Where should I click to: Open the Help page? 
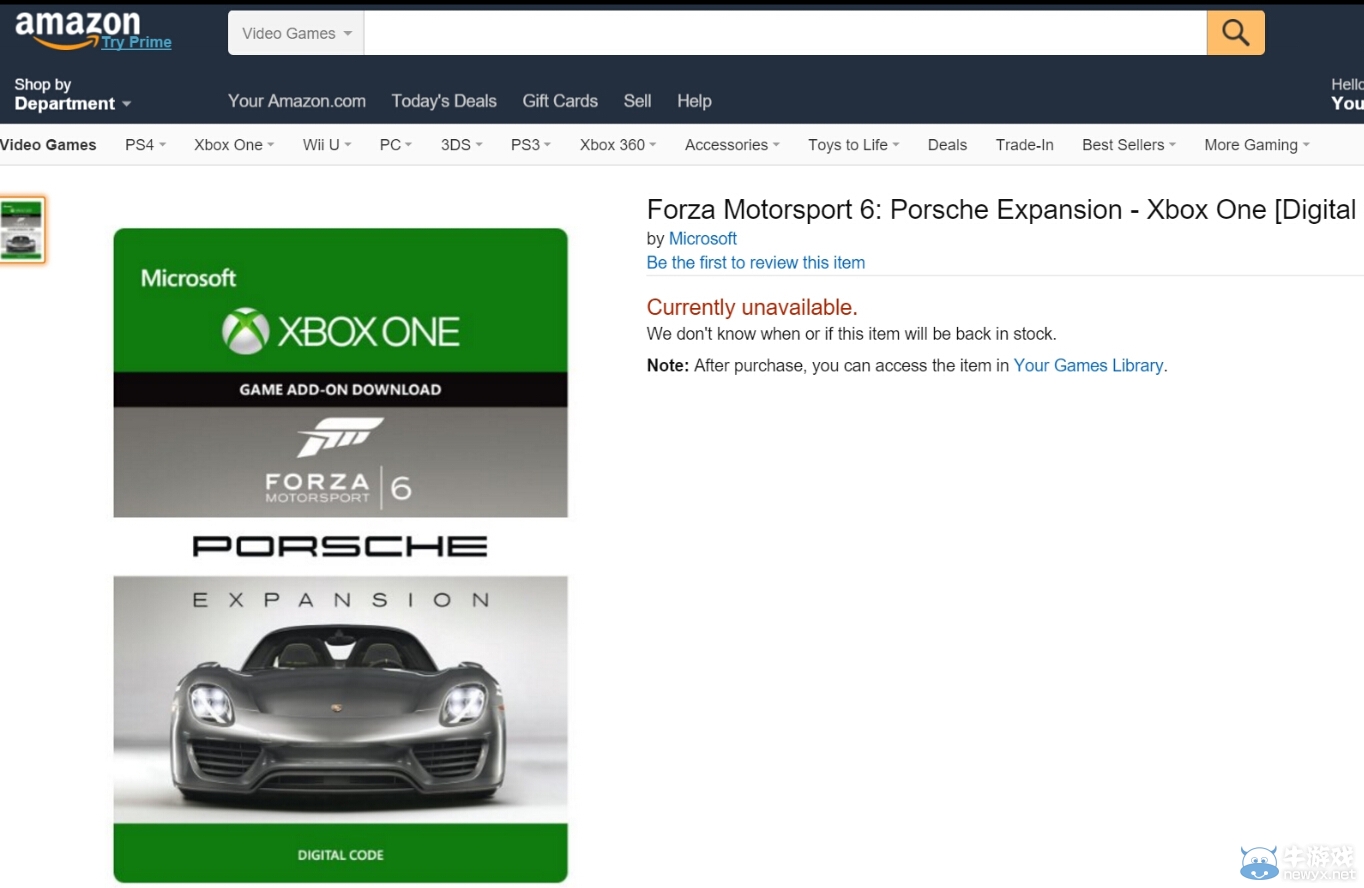coord(694,101)
